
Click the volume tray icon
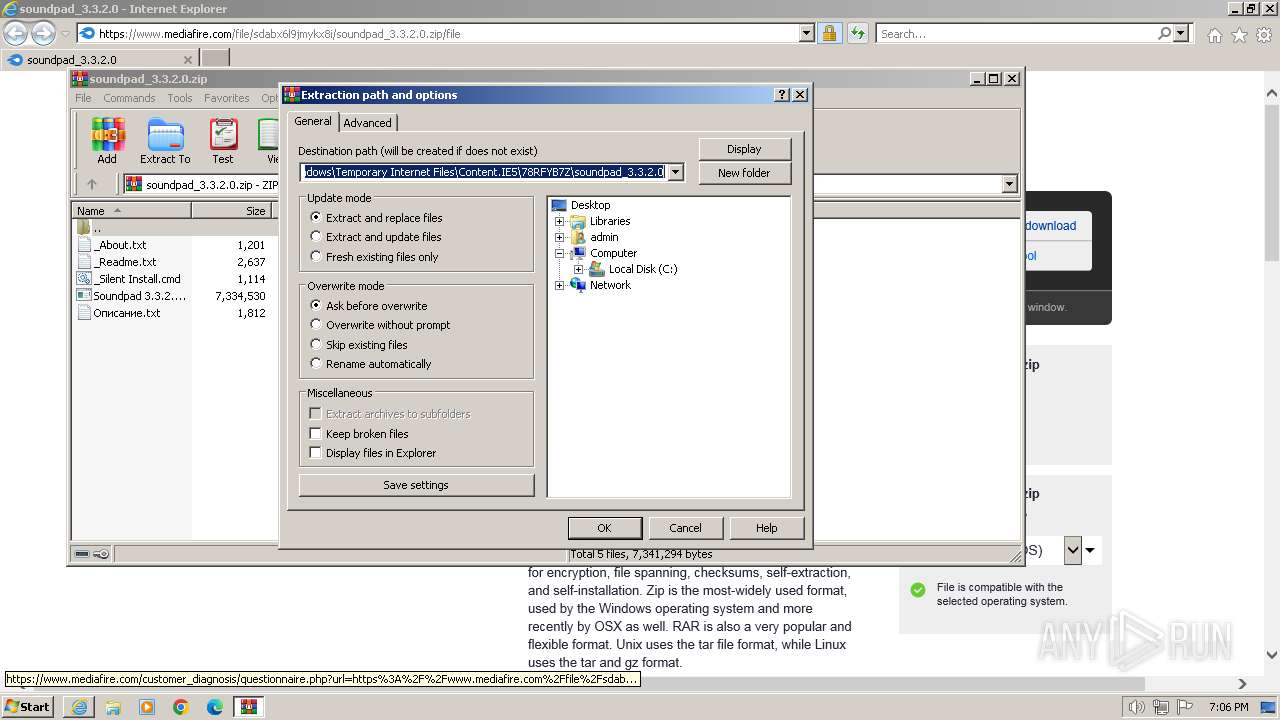tap(1137, 707)
